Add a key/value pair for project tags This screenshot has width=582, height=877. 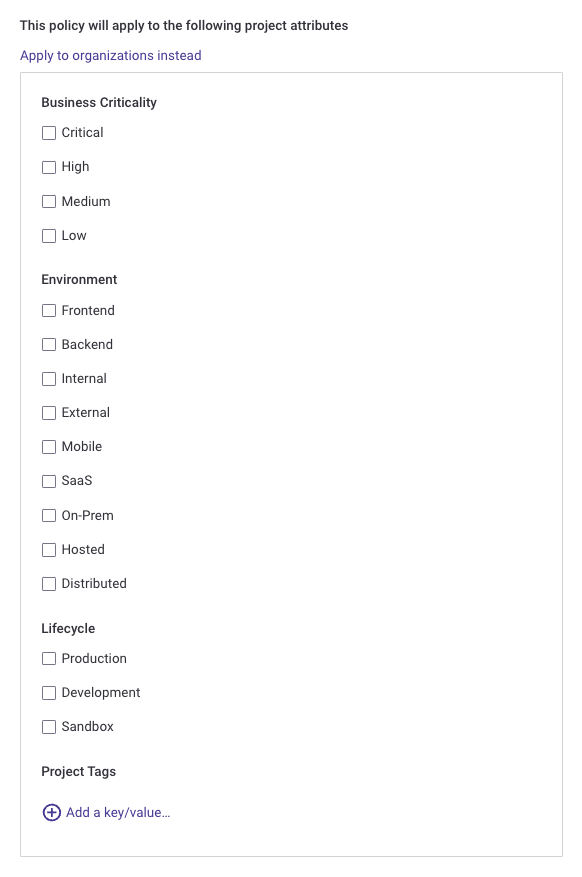click(117, 812)
